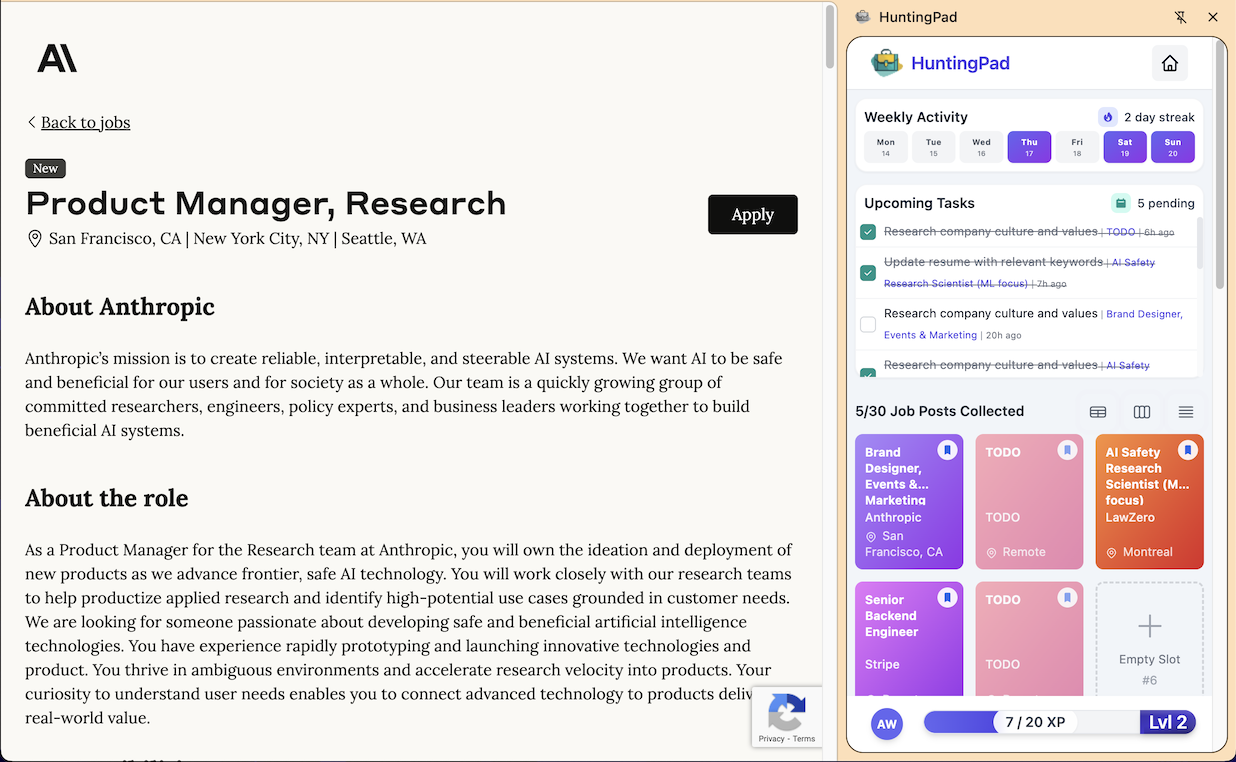
Task: Click the reCAPTCHA badge icon
Action: click(786, 710)
